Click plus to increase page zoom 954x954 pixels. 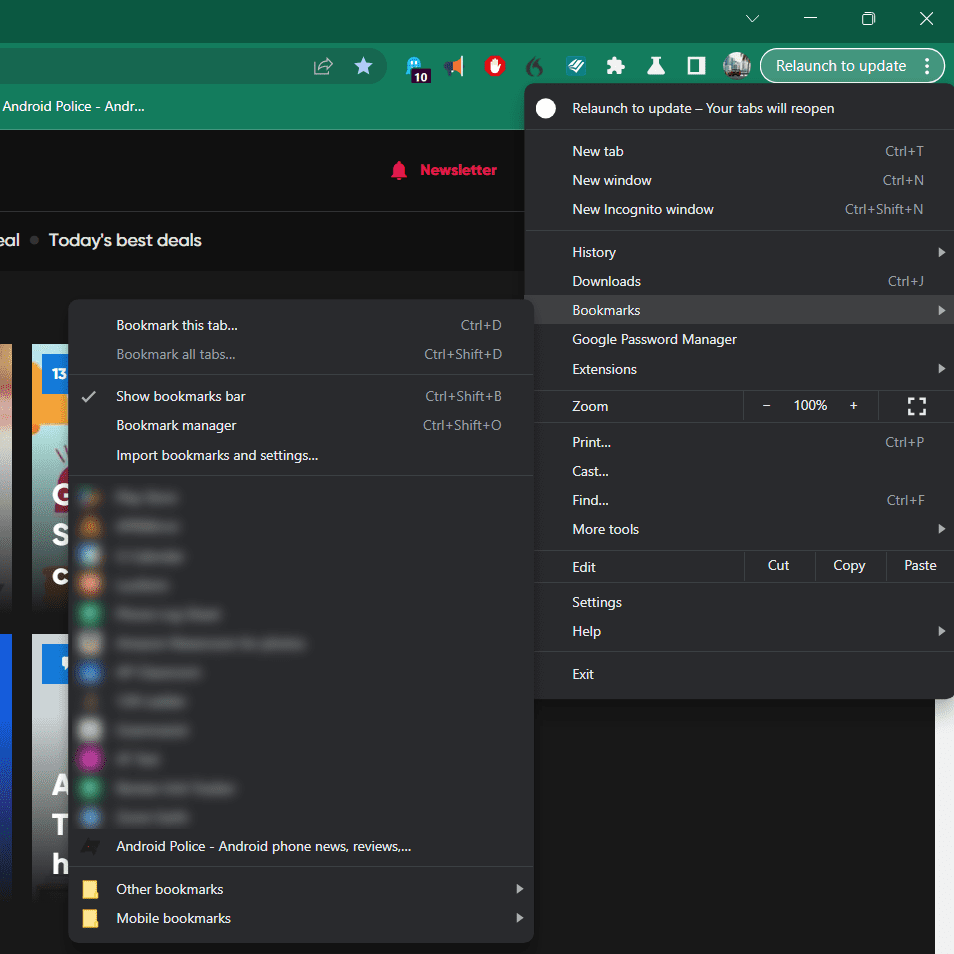pos(853,406)
